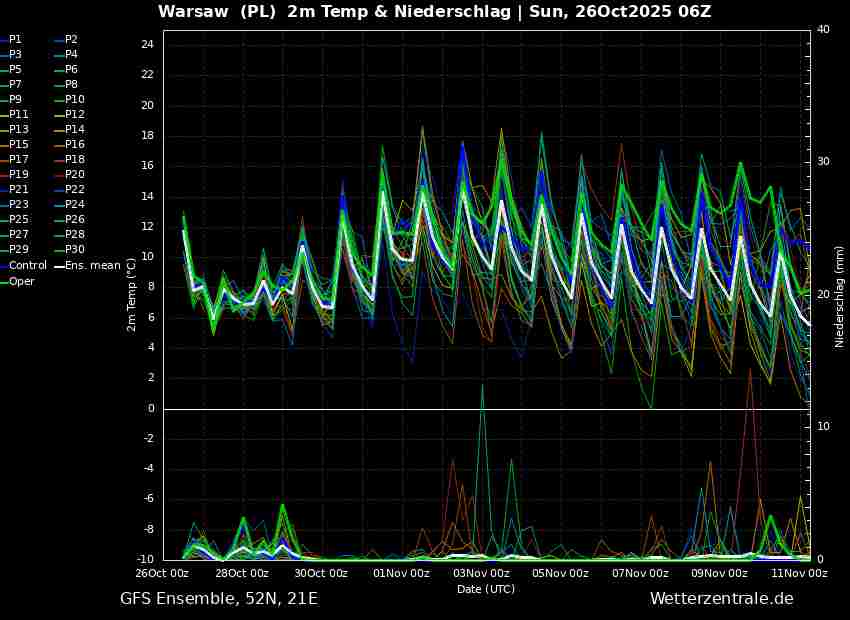The height and width of the screenshot is (620, 850).
Task: Select the 11Nov 00z date tick
Action: coord(800,573)
